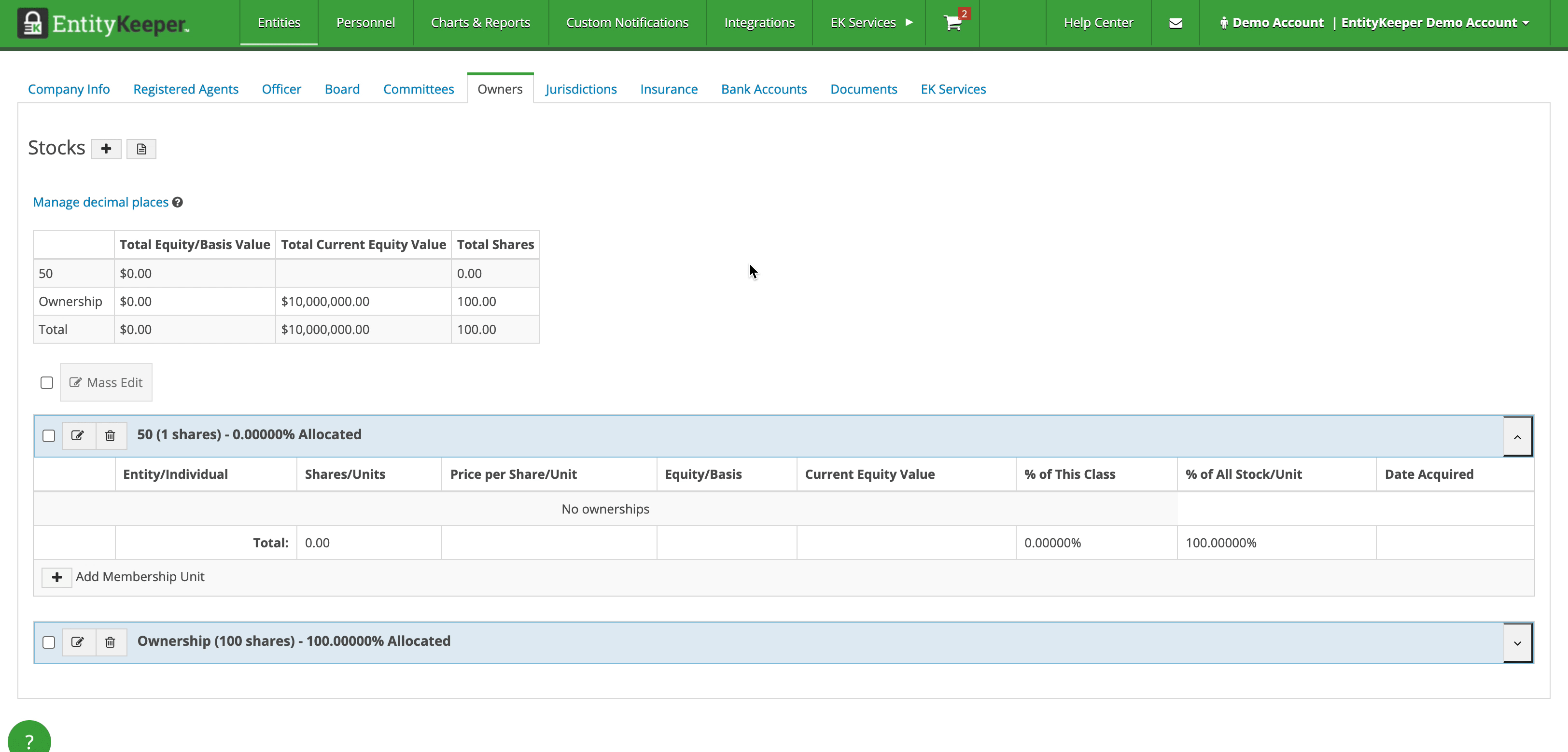Open the Manage decimal places link
The width and height of the screenshot is (1568, 752).
point(100,202)
